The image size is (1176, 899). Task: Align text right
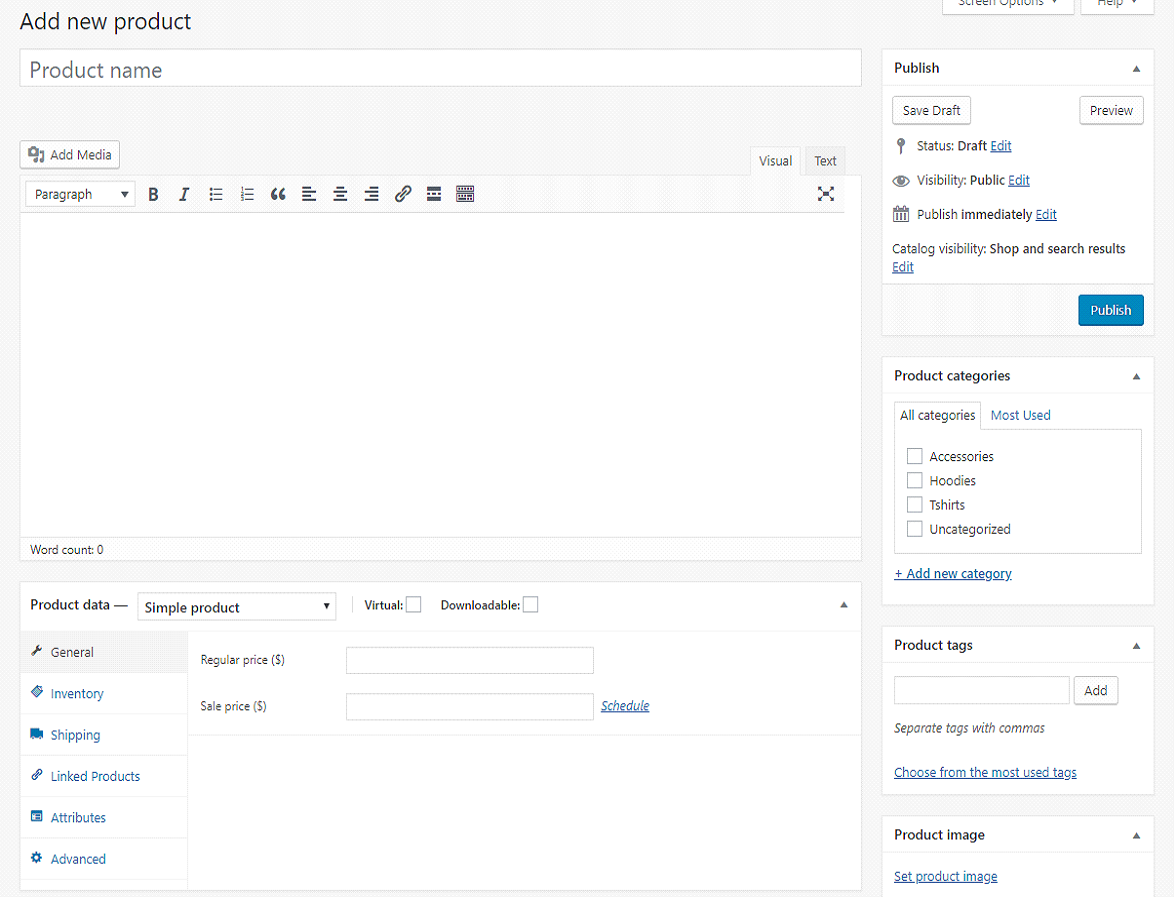(x=371, y=194)
